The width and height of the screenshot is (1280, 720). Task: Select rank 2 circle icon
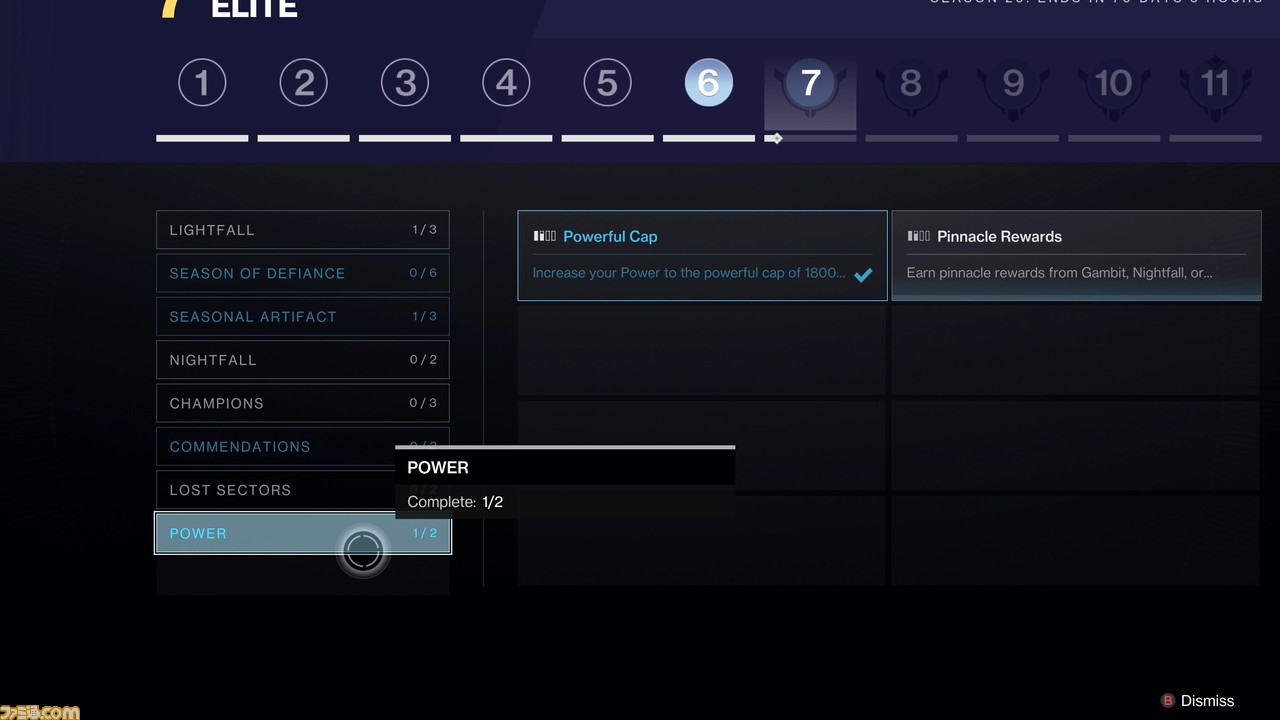tap(304, 83)
